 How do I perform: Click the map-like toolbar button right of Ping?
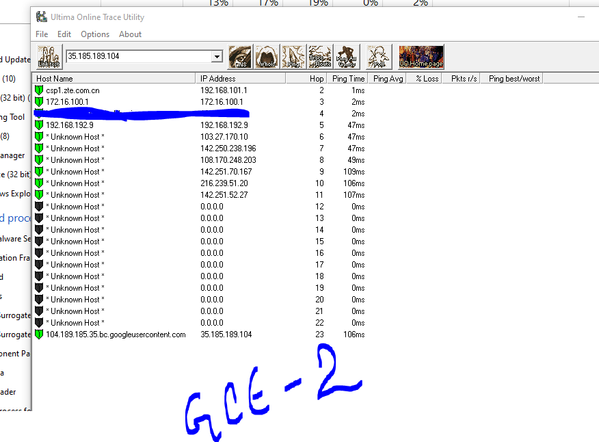point(320,57)
